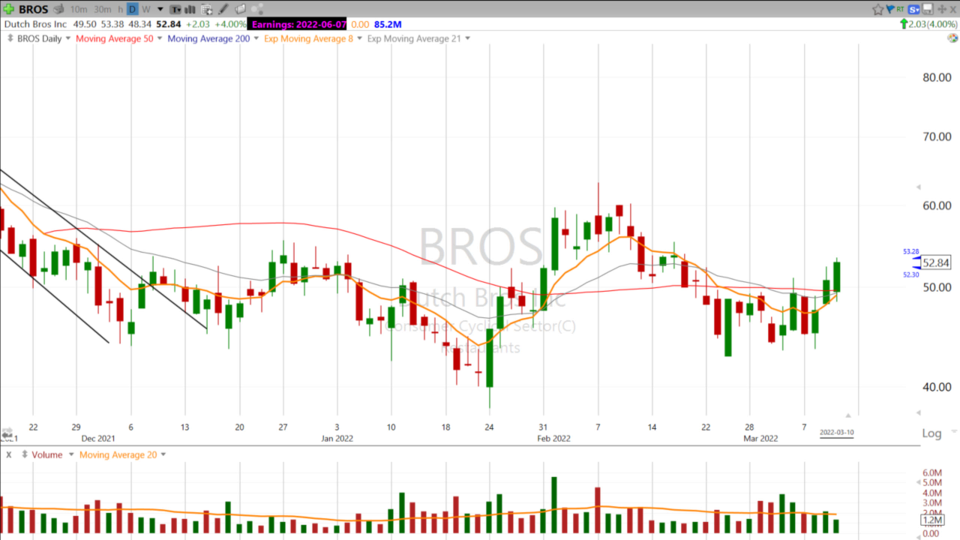Expand Moving Average 50 options arrow
Image resolution: width=960 pixels, height=540 pixels.
click(160, 39)
